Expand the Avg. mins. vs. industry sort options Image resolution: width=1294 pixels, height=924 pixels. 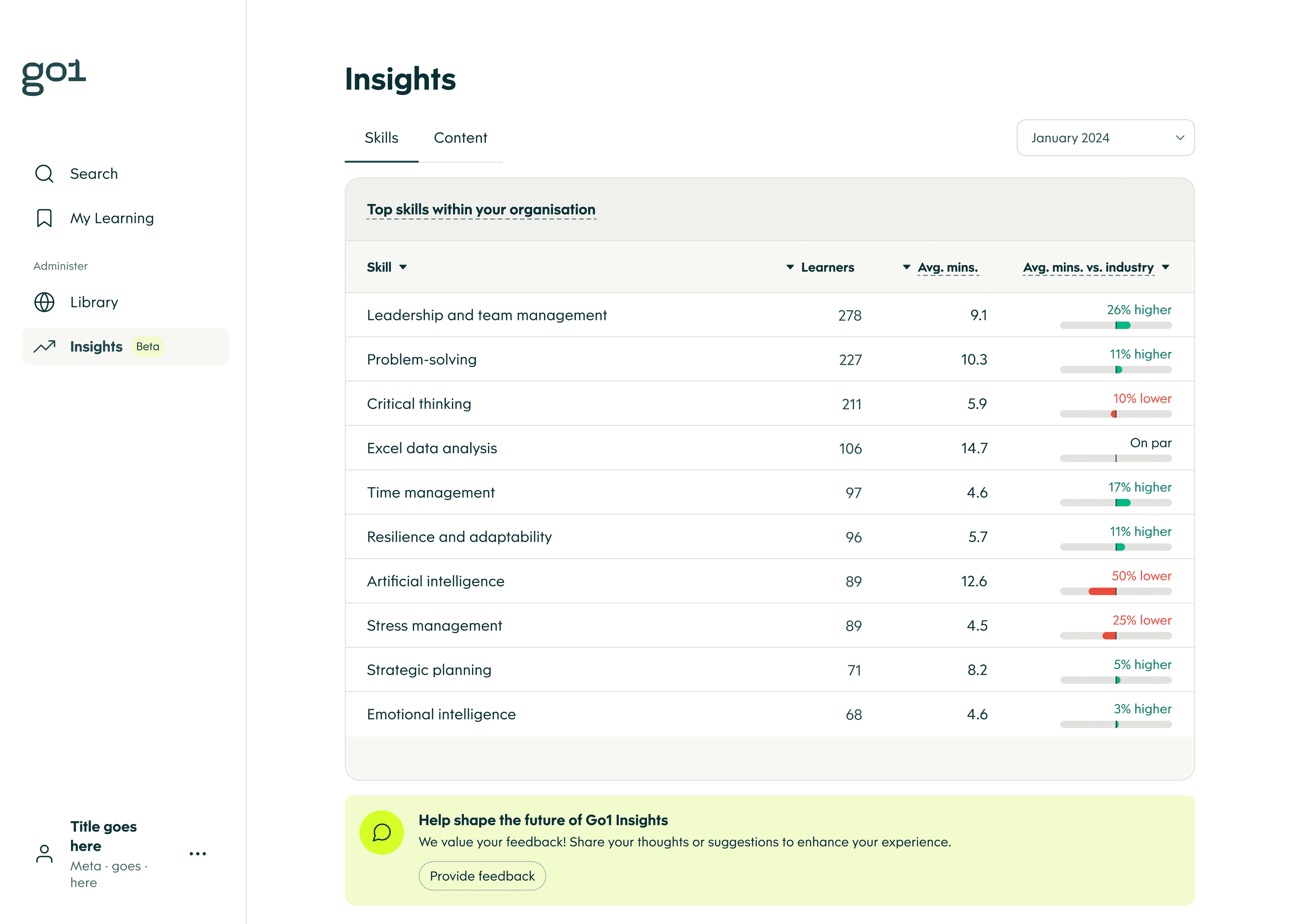pos(1165,267)
